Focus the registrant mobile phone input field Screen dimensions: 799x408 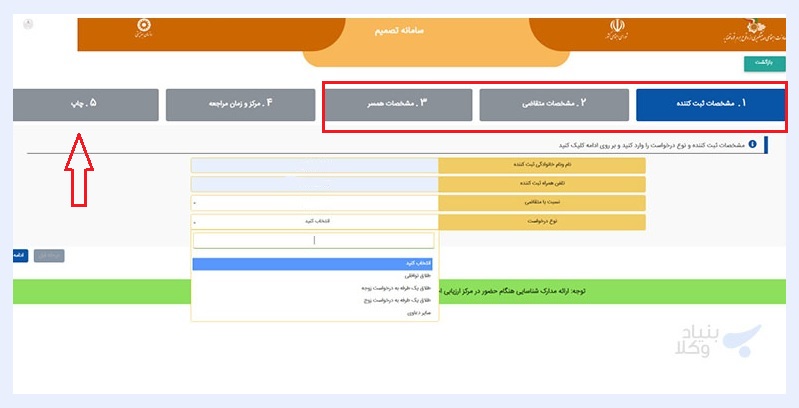315,184
